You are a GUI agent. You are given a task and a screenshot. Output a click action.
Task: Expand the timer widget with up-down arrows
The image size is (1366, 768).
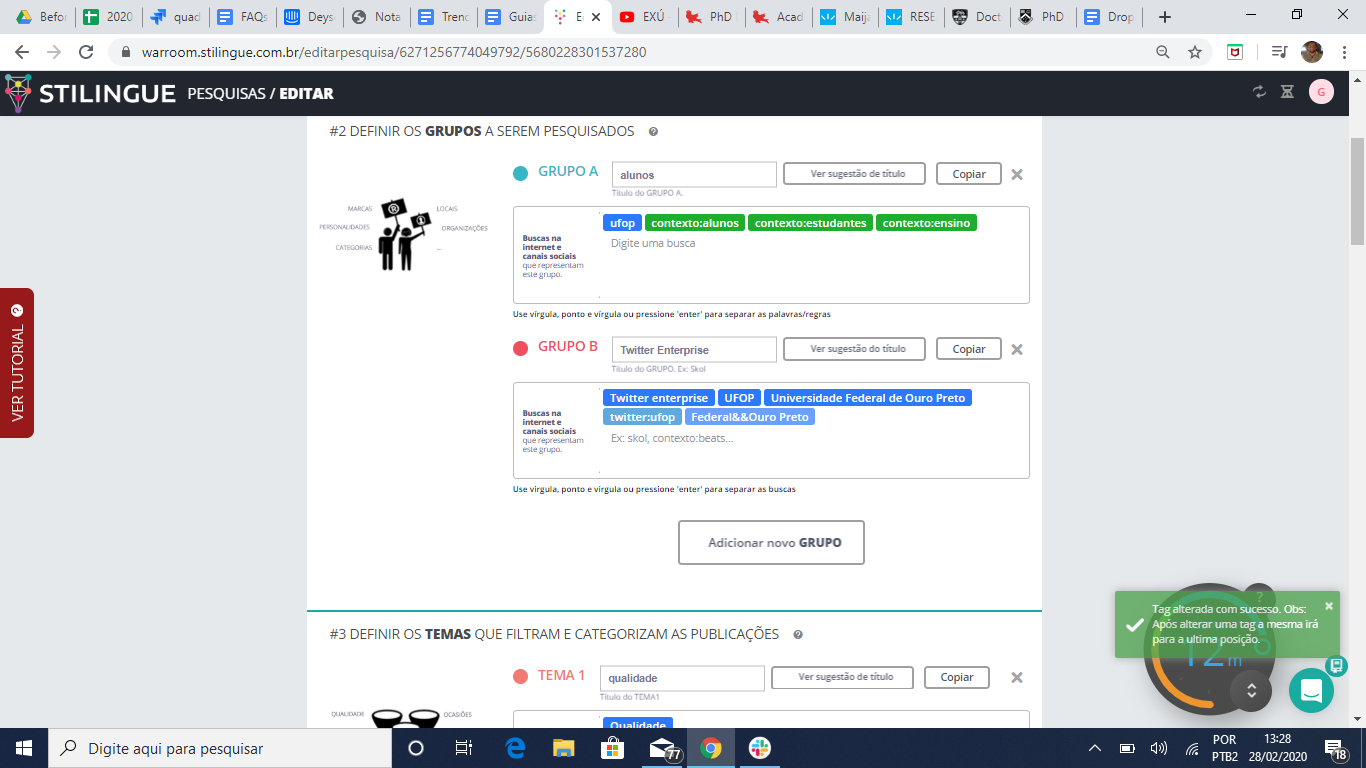(1250, 690)
